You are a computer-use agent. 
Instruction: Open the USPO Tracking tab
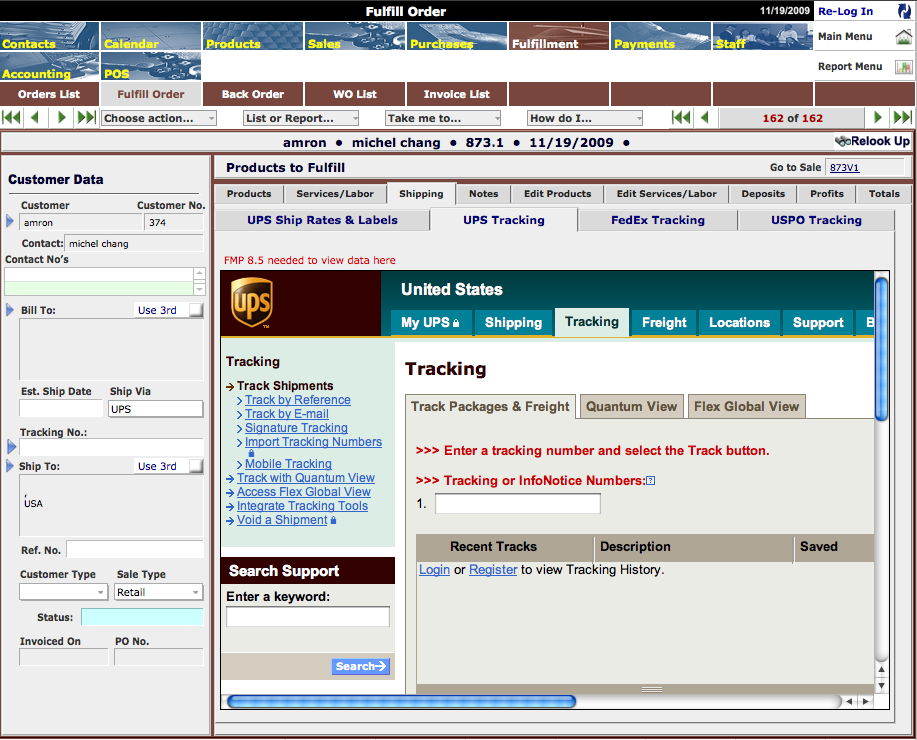click(x=816, y=221)
